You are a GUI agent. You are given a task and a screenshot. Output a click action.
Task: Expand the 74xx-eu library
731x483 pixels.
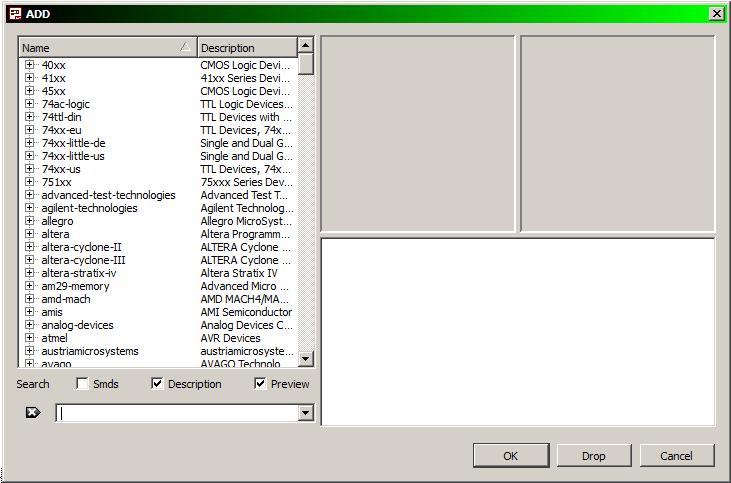pyautogui.click(x=29, y=130)
